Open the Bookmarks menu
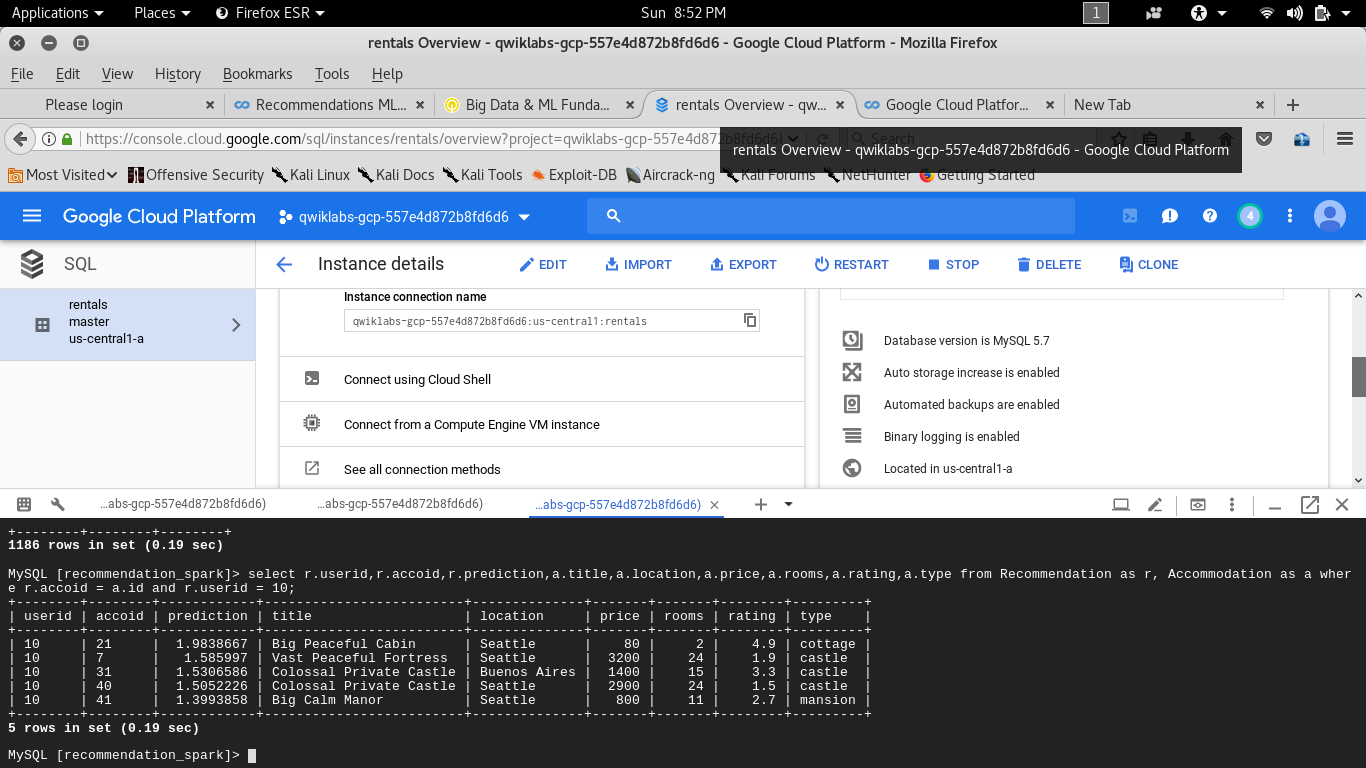This screenshot has width=1366, height=768. tap(257, 74)
